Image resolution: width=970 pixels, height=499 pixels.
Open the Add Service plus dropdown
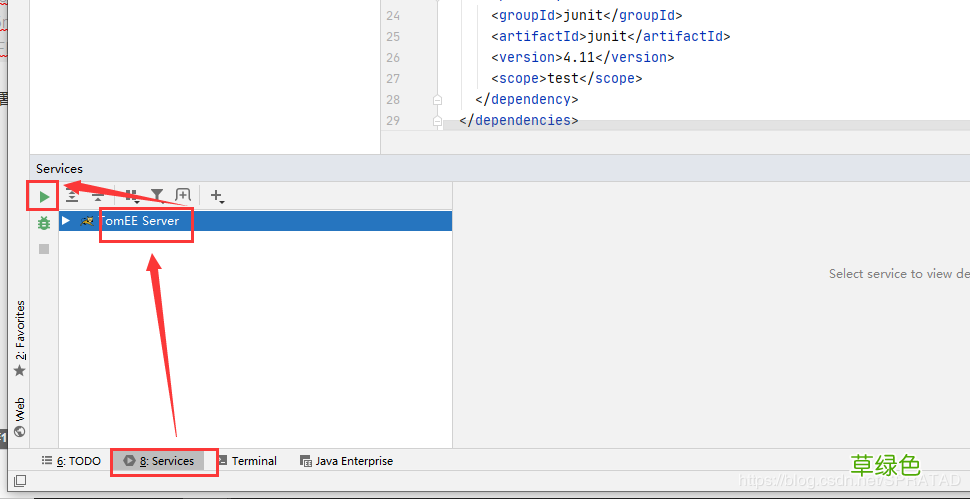tap(217, 196)
